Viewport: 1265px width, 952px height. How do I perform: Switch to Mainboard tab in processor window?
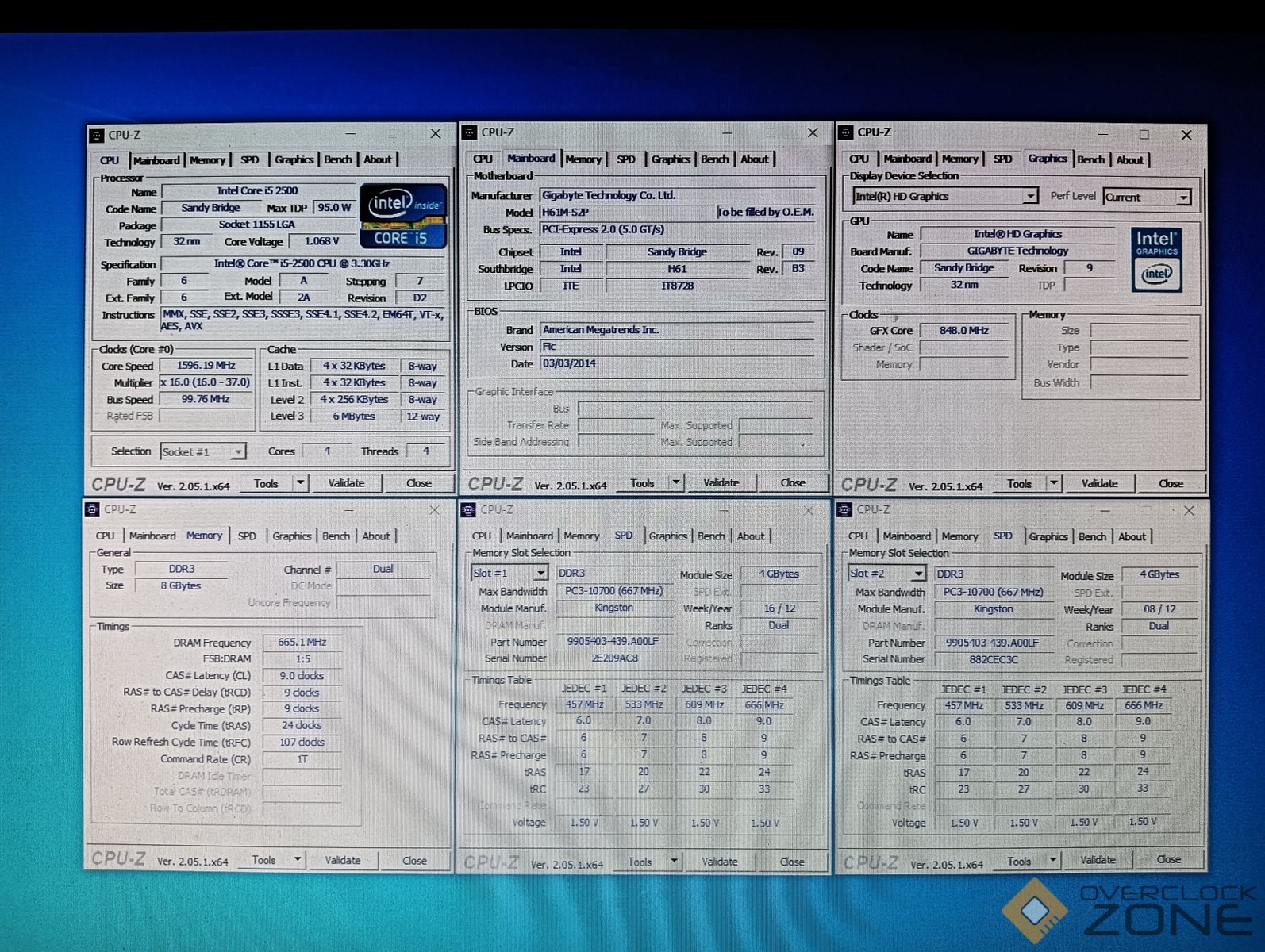[156, 160]
